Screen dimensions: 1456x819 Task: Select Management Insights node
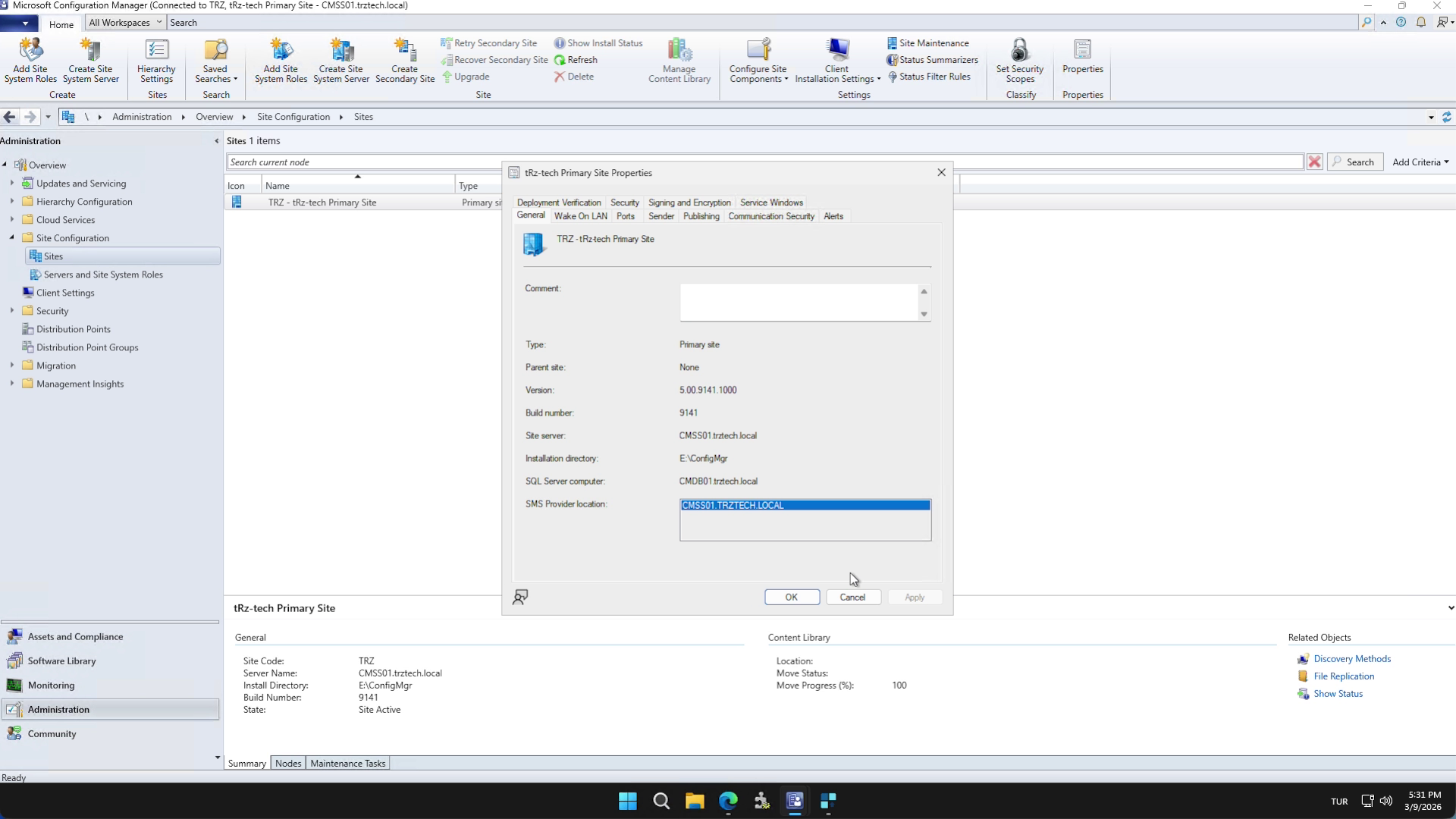(x=80, y=384)
